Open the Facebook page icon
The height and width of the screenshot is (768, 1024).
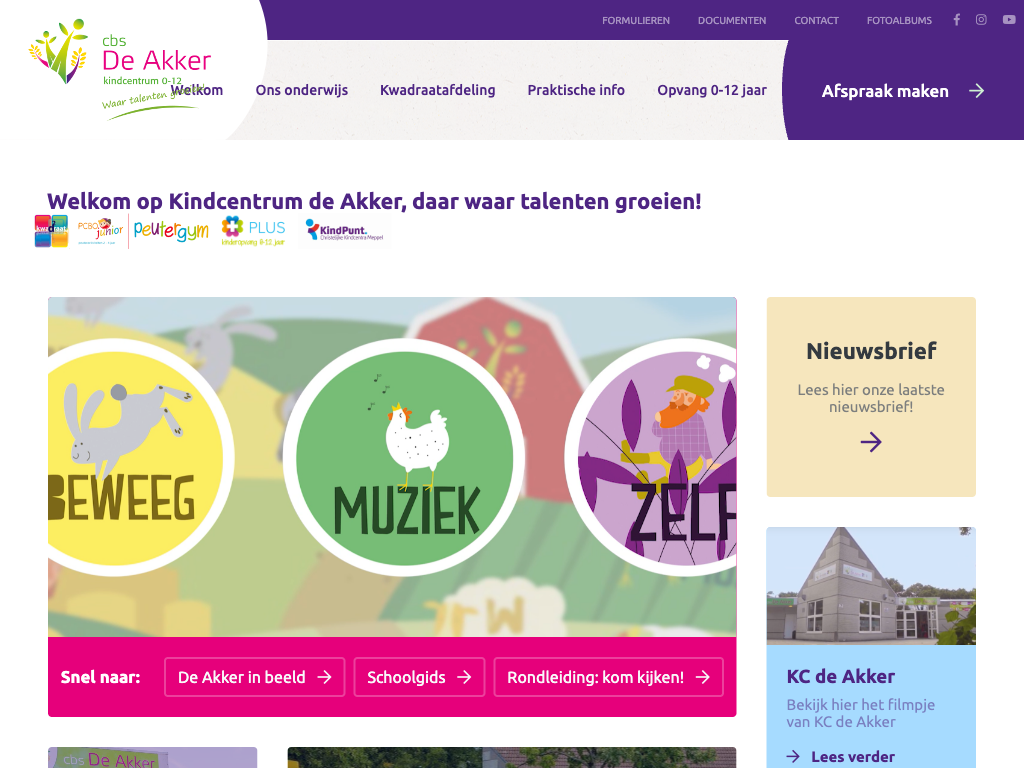pyautogui.click(x=957, y=20)
